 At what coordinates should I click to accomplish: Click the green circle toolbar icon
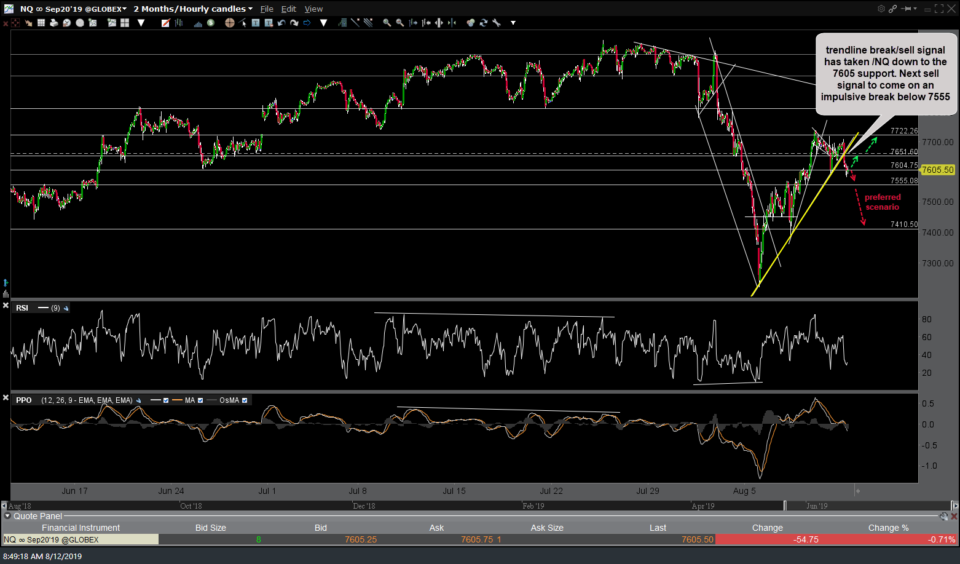211,23
